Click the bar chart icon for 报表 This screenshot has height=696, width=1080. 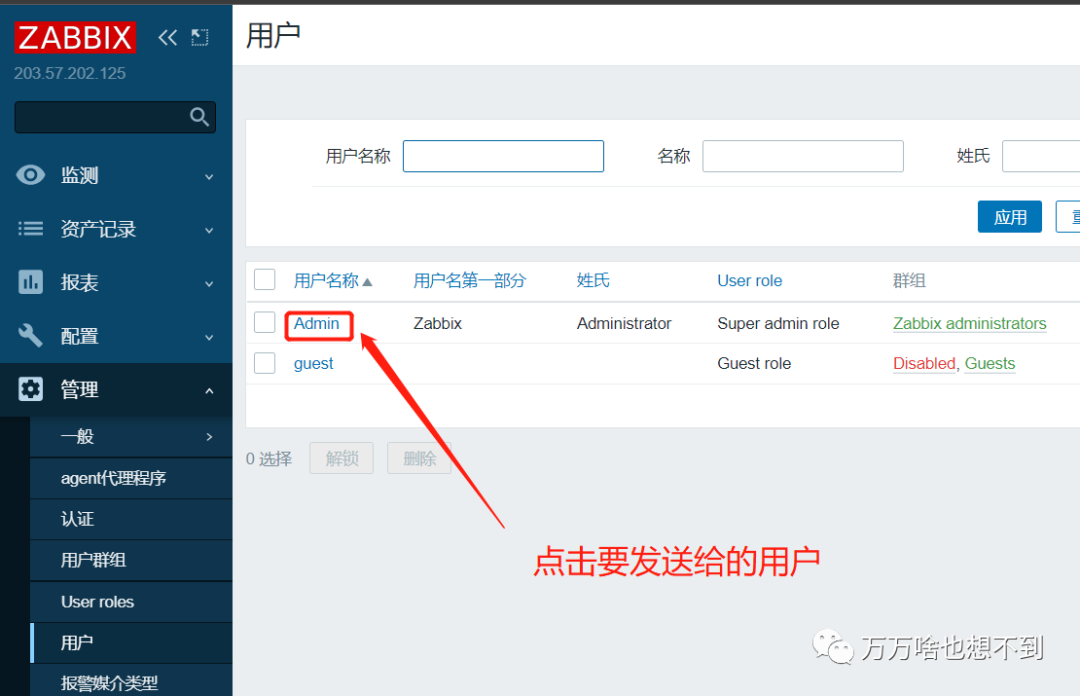(x=30, y=282)
